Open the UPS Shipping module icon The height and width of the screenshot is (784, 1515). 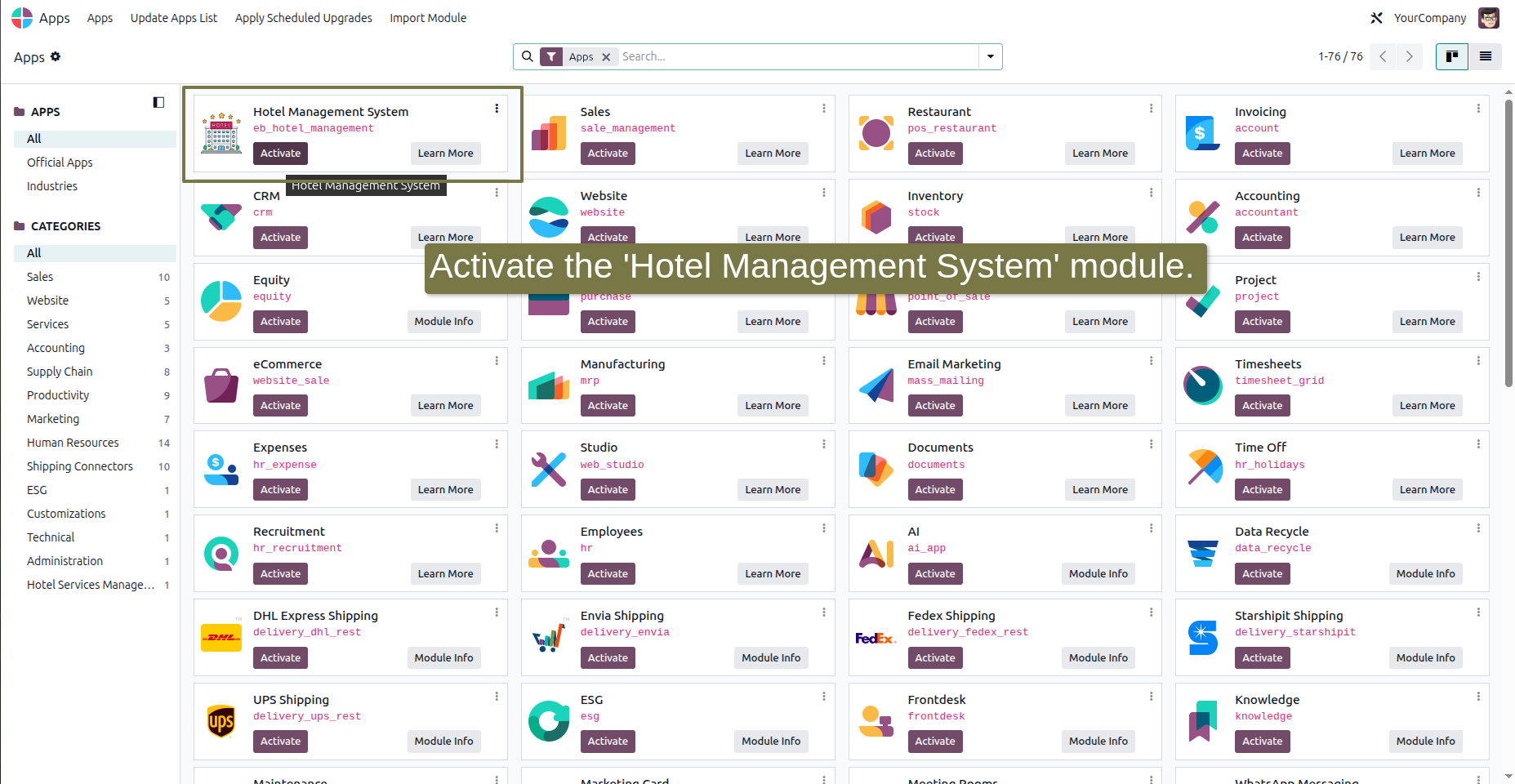(221, 721)
